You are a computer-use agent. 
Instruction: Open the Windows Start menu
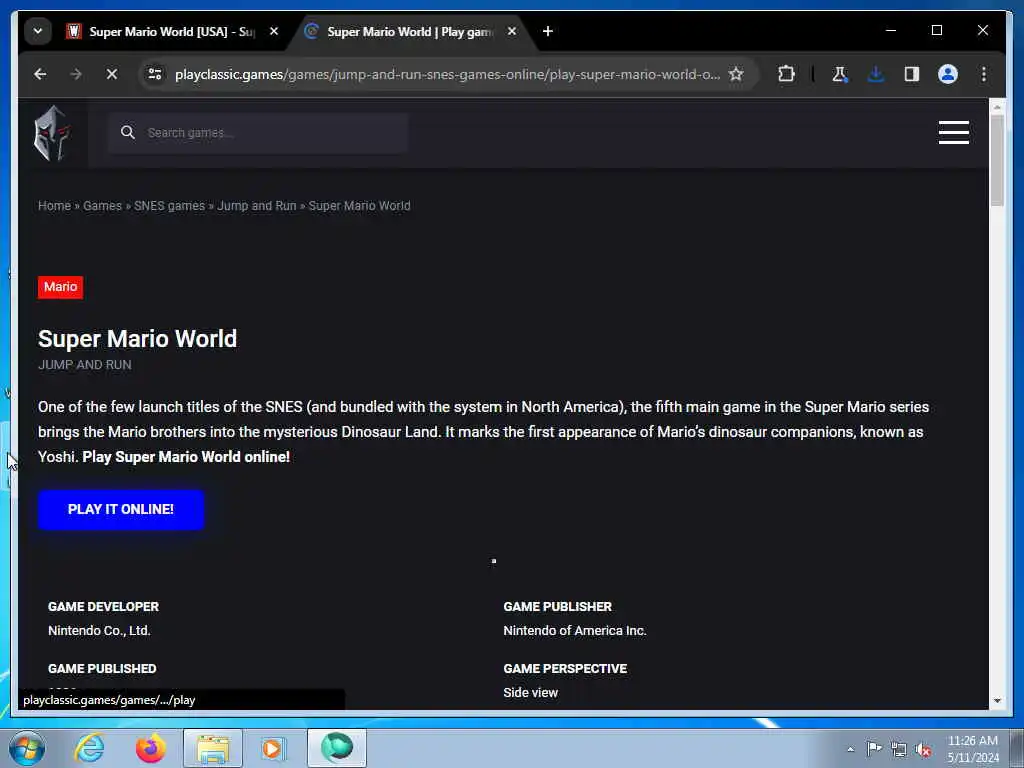(x=27, y=748)
